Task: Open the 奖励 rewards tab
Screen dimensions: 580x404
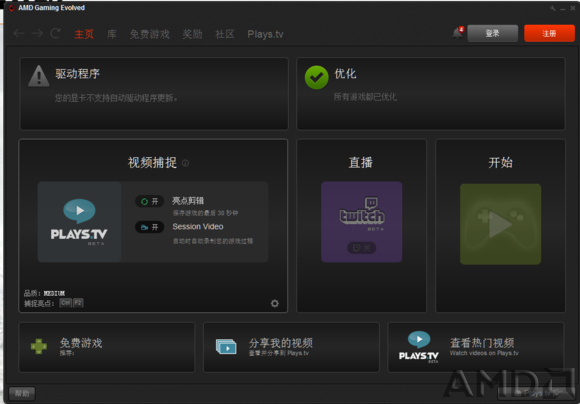Action: pos(192,34)
